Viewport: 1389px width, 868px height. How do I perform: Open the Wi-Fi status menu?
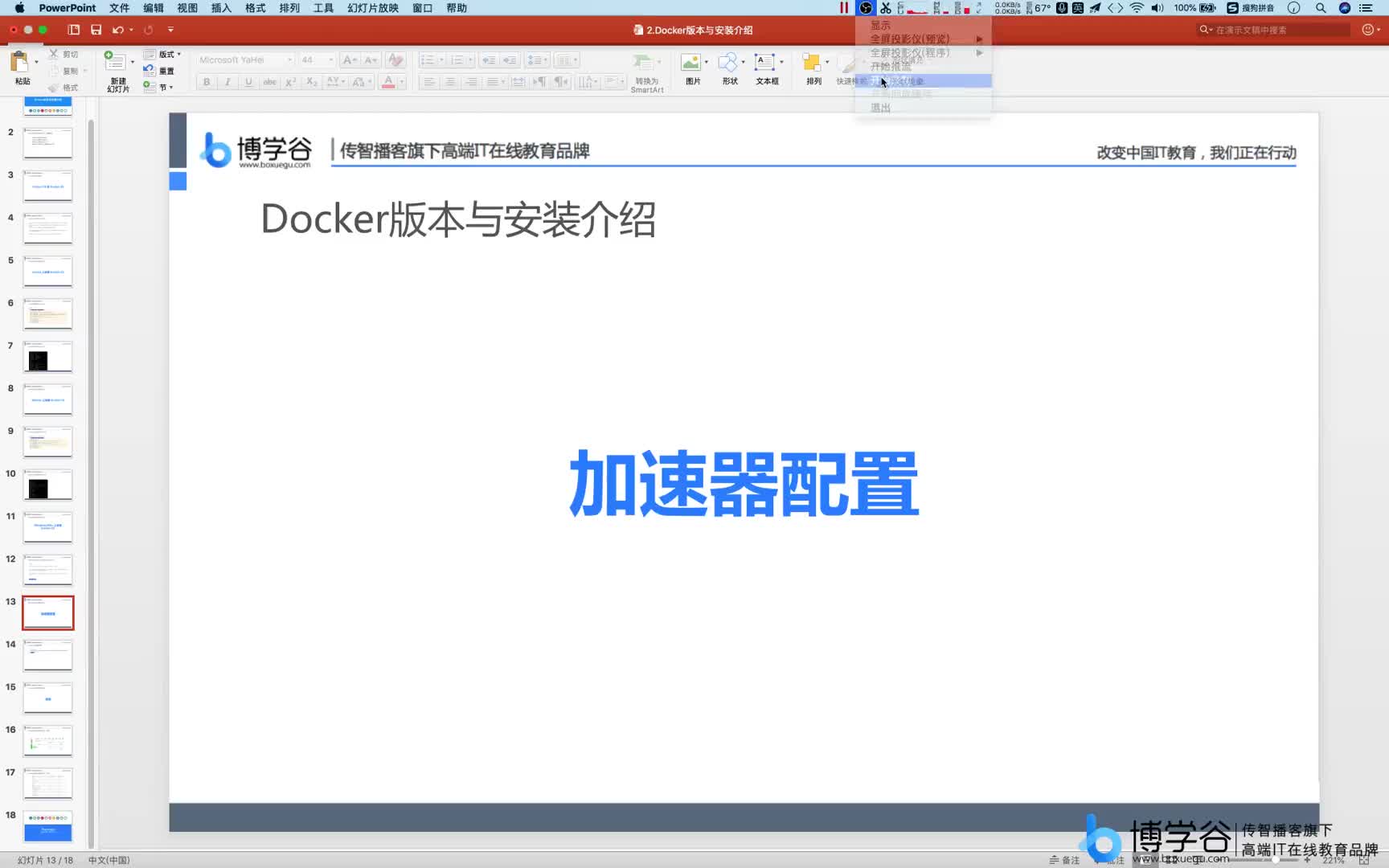pyautogui.click(x=1137, y=8)
